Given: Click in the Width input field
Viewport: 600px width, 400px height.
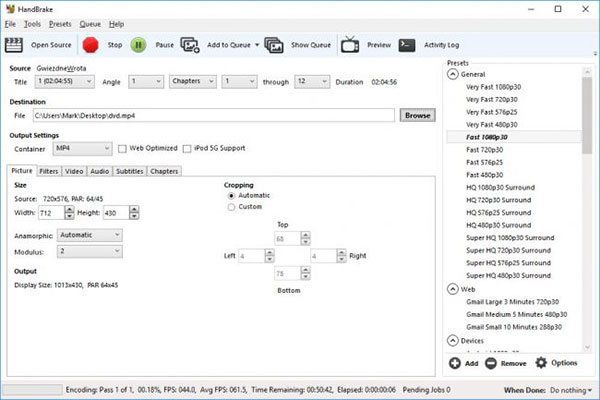Looking at the screenshot, I should (x=51, y=213).
